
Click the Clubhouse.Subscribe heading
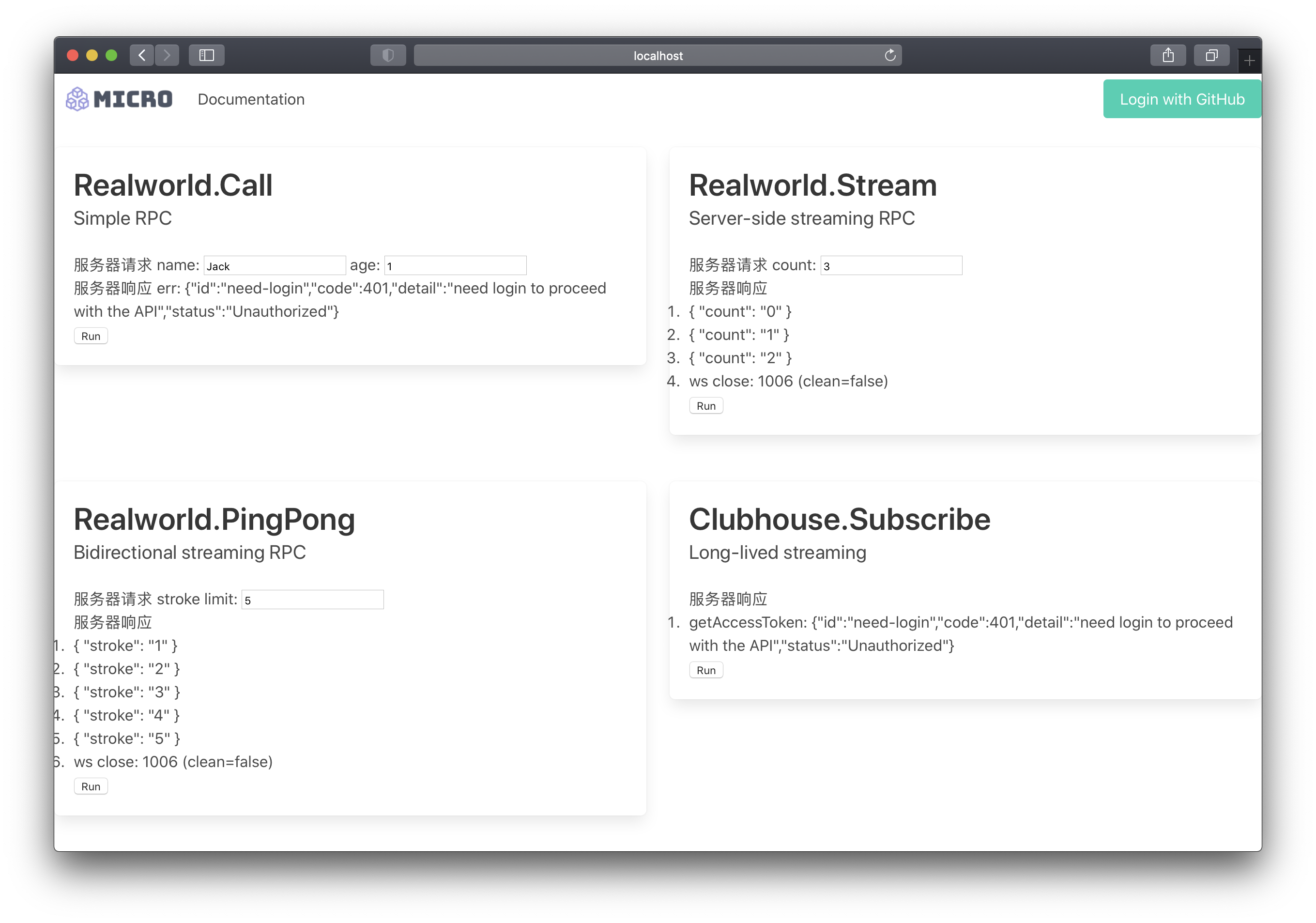840,520
